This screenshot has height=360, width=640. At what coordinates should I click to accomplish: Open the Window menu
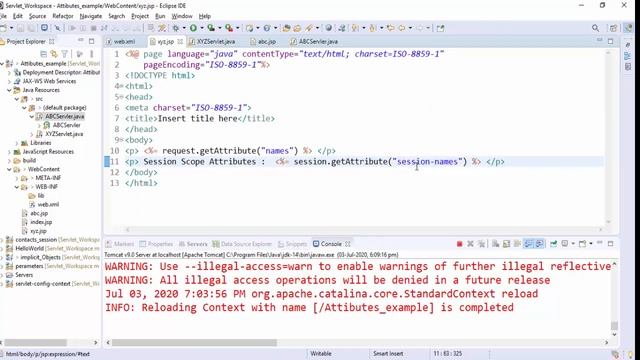[182, 16]
